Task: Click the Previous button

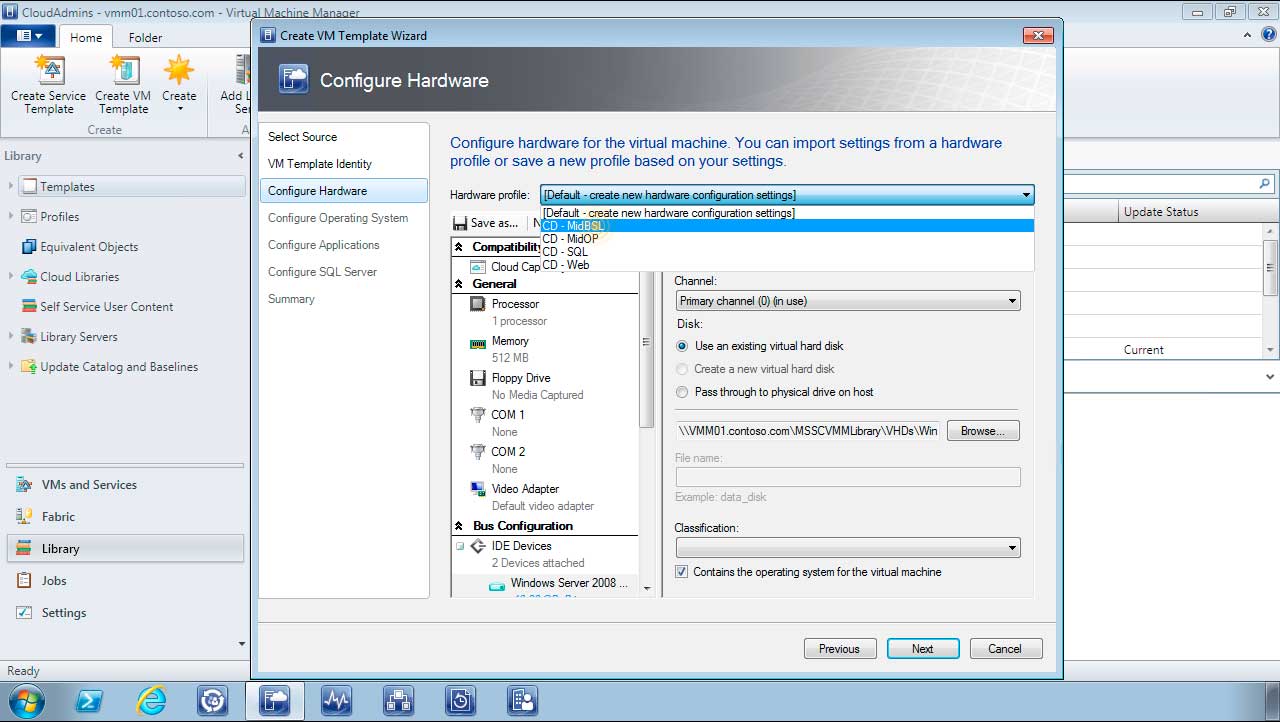Action: coord(840,649)
